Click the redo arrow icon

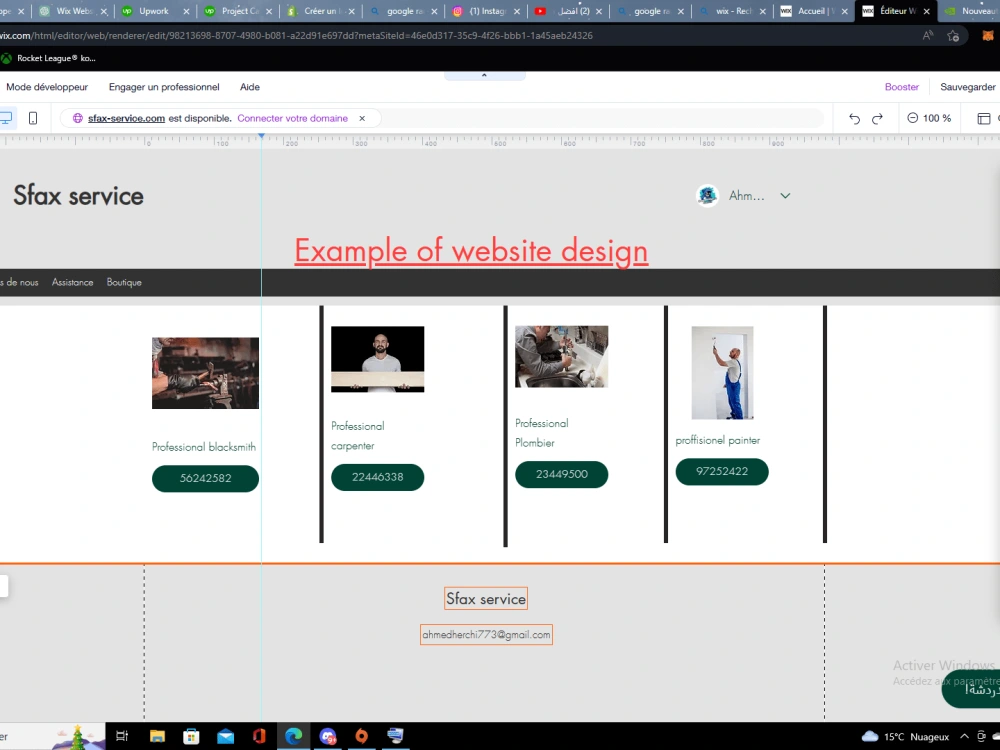pos(878,119)
